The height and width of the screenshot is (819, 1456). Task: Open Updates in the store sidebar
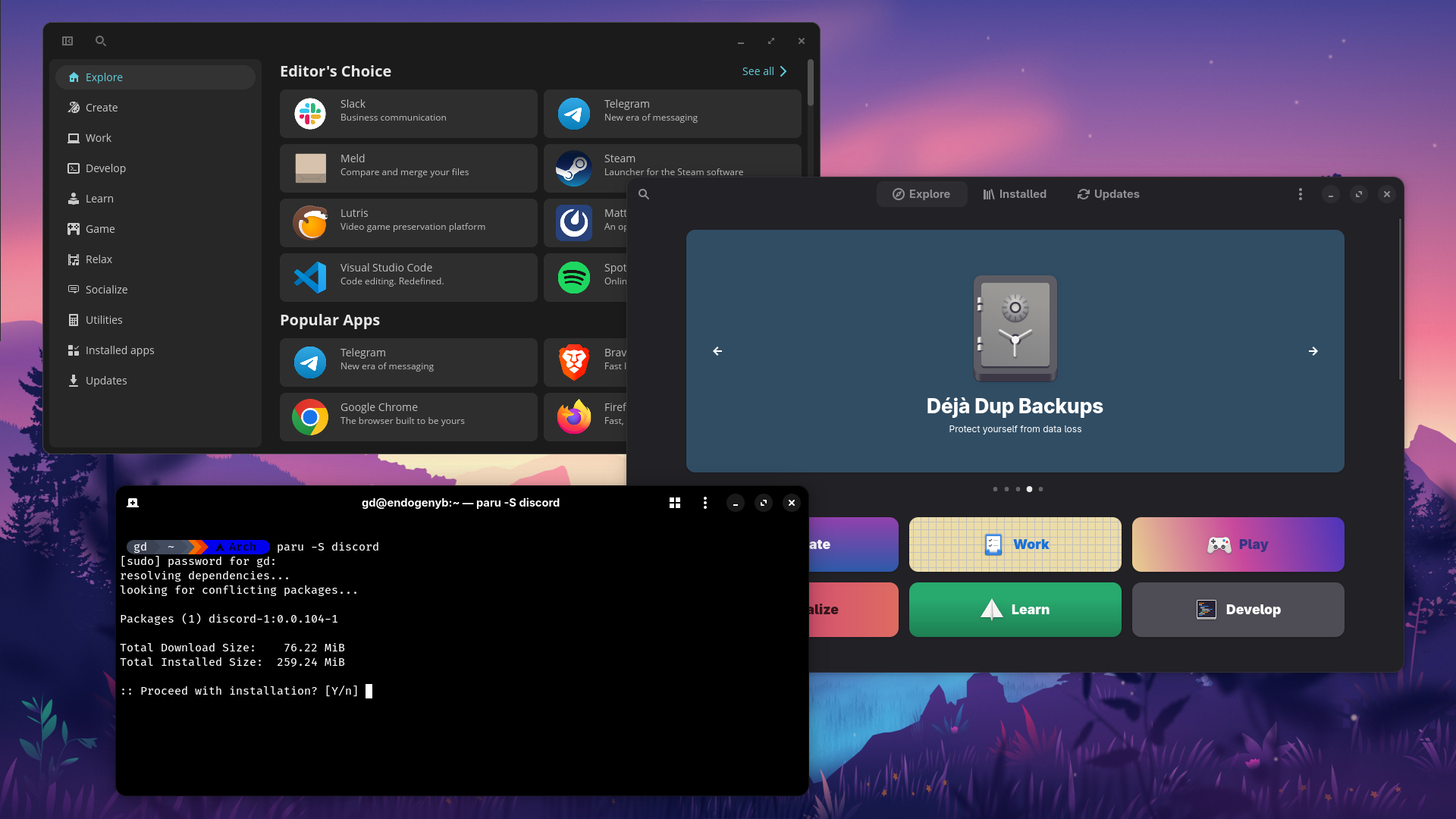[x=155, y=381]
